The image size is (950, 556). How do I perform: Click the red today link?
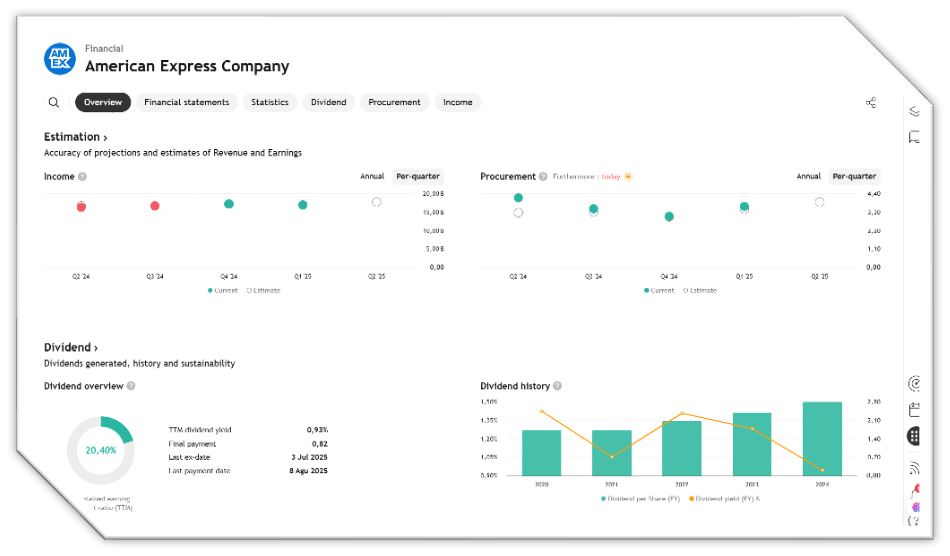[611, 177]
